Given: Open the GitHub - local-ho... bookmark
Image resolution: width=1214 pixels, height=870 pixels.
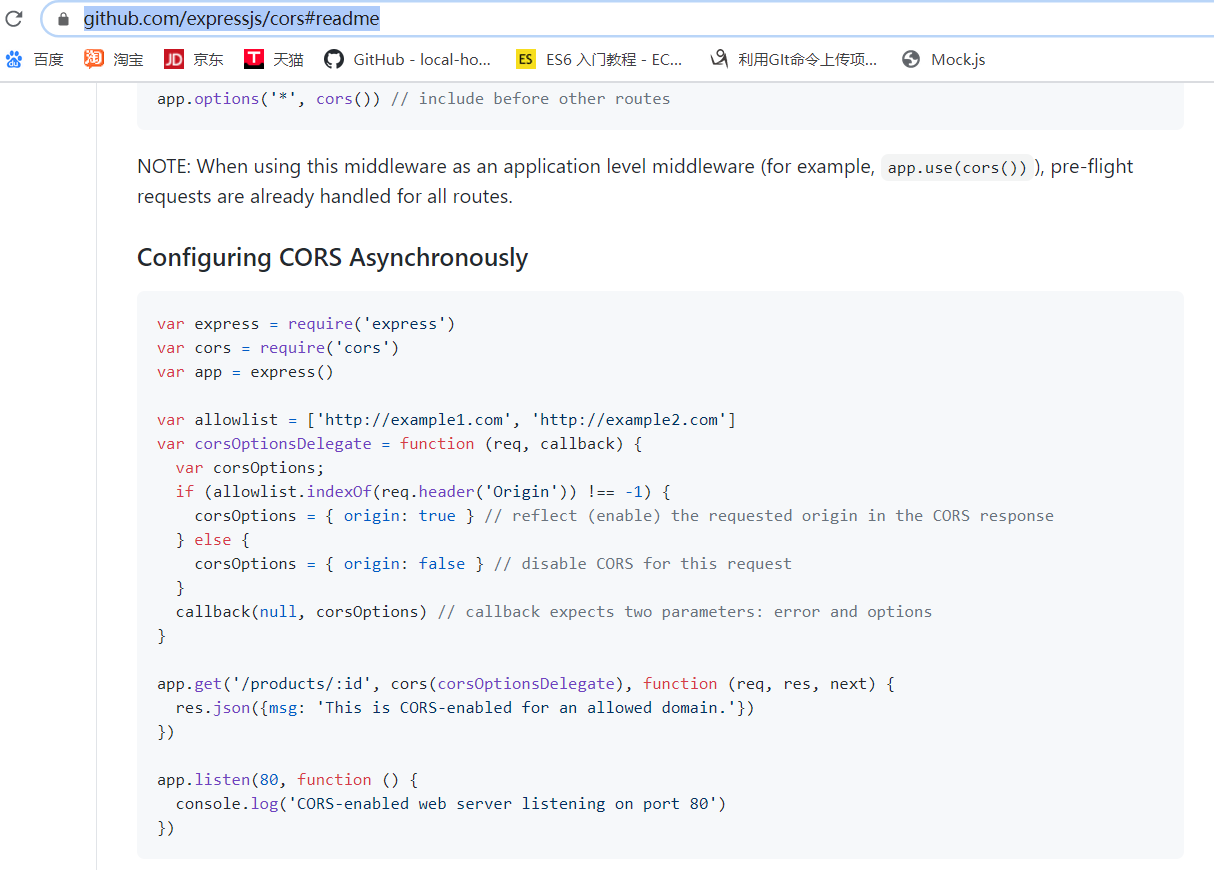Looking at the screenshot, I should click(408, 60).
